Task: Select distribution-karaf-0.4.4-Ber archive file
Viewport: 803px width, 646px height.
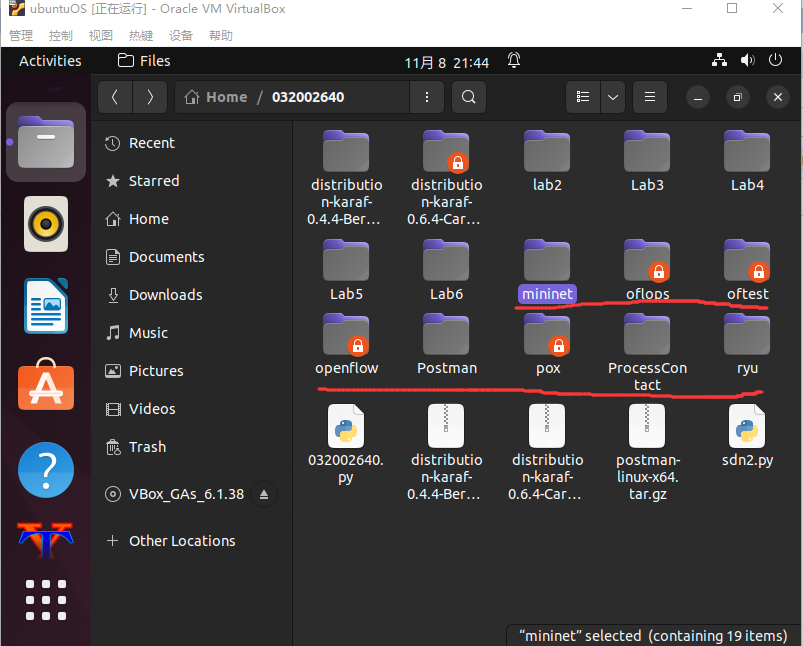Action: tap(446, 452)
